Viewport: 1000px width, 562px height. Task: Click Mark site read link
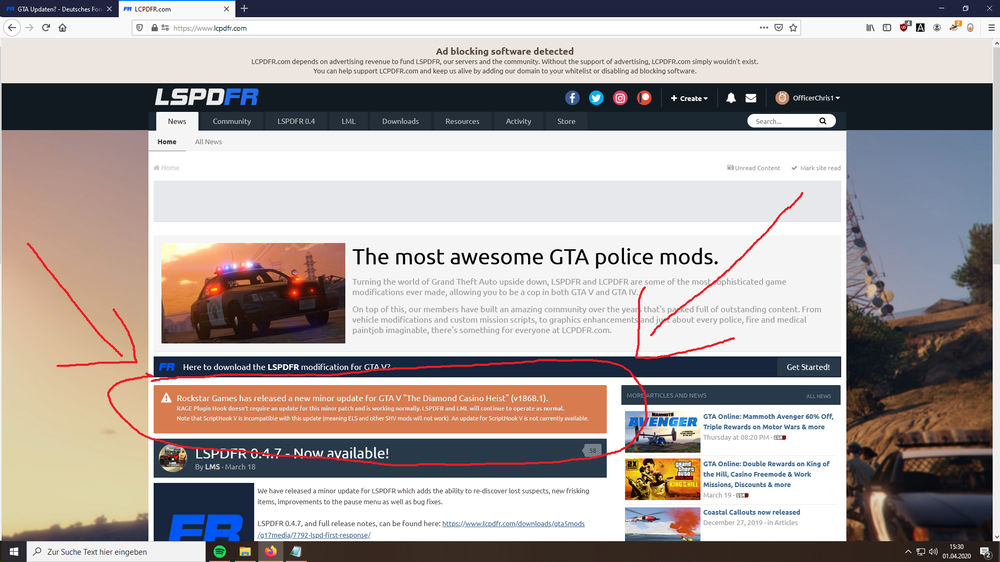816,168
